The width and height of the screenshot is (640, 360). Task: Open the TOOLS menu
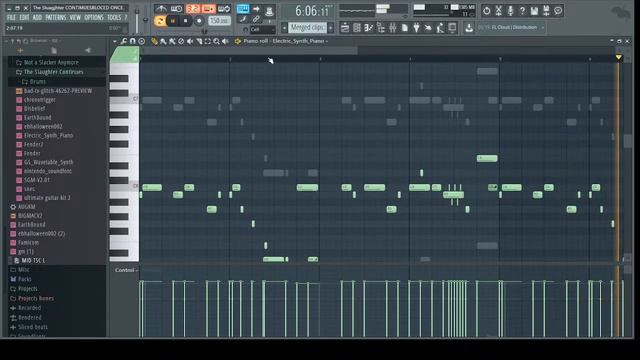(x=114, y=18)
